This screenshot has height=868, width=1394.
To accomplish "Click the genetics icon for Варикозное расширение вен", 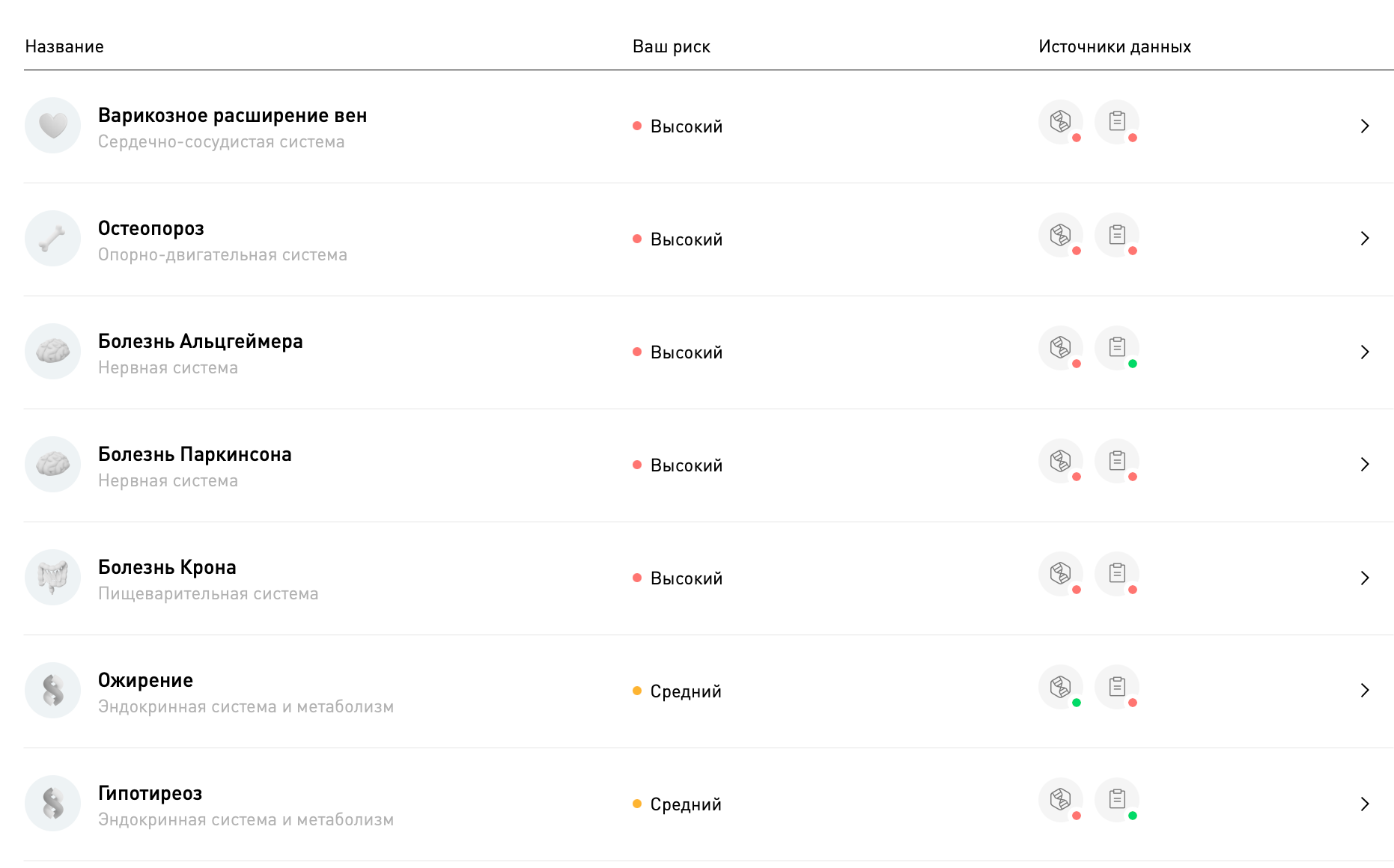I will [x=1060, y=122].
